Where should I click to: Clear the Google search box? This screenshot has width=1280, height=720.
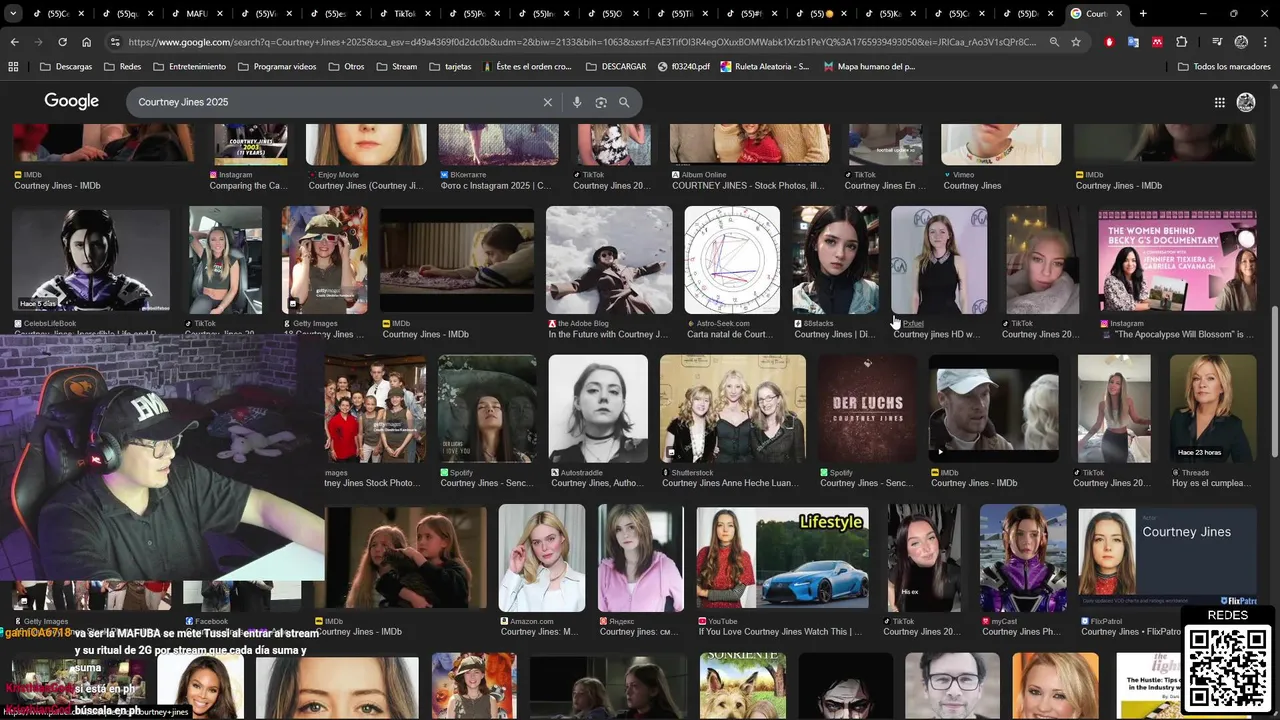coord(547,102)
